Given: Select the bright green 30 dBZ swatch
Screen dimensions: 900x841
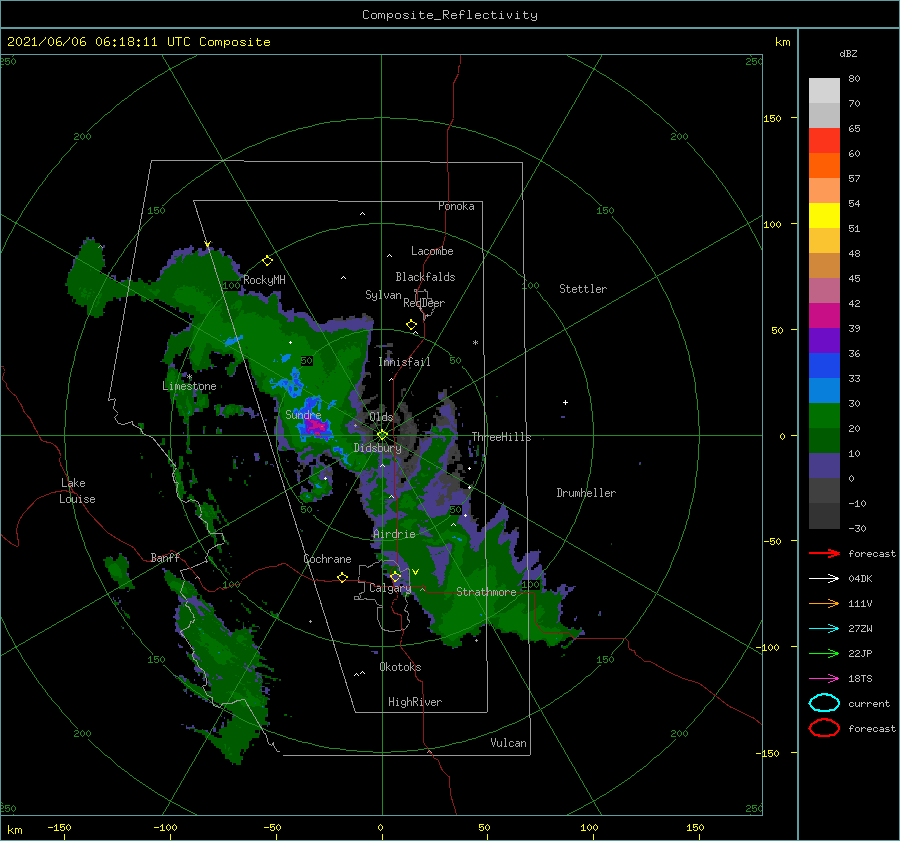Looking at the screenshot, I should click(824, 415).
